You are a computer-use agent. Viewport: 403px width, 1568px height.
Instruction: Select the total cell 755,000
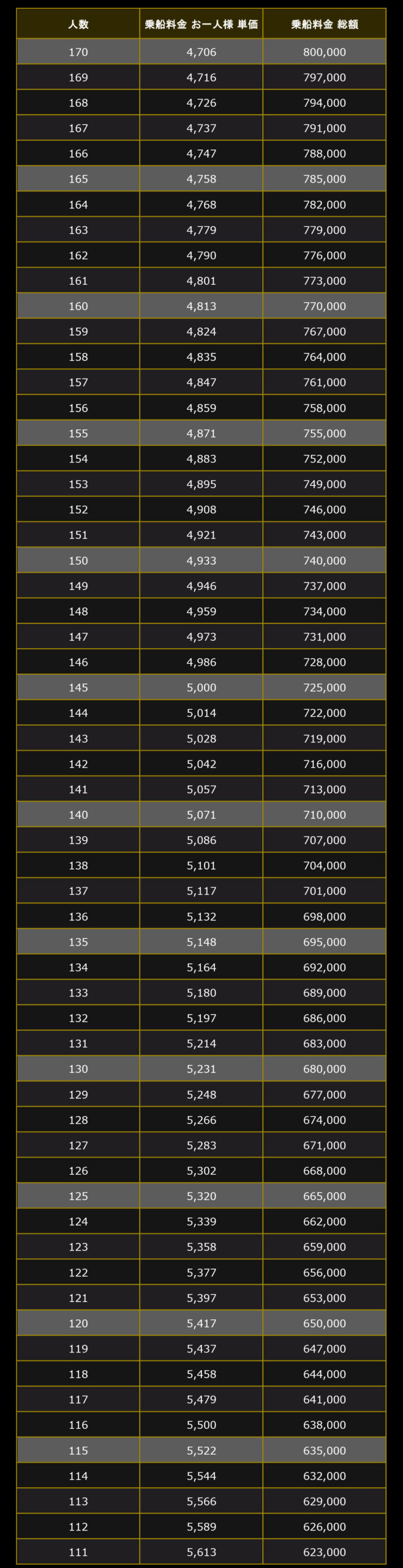tap(325, 433)
